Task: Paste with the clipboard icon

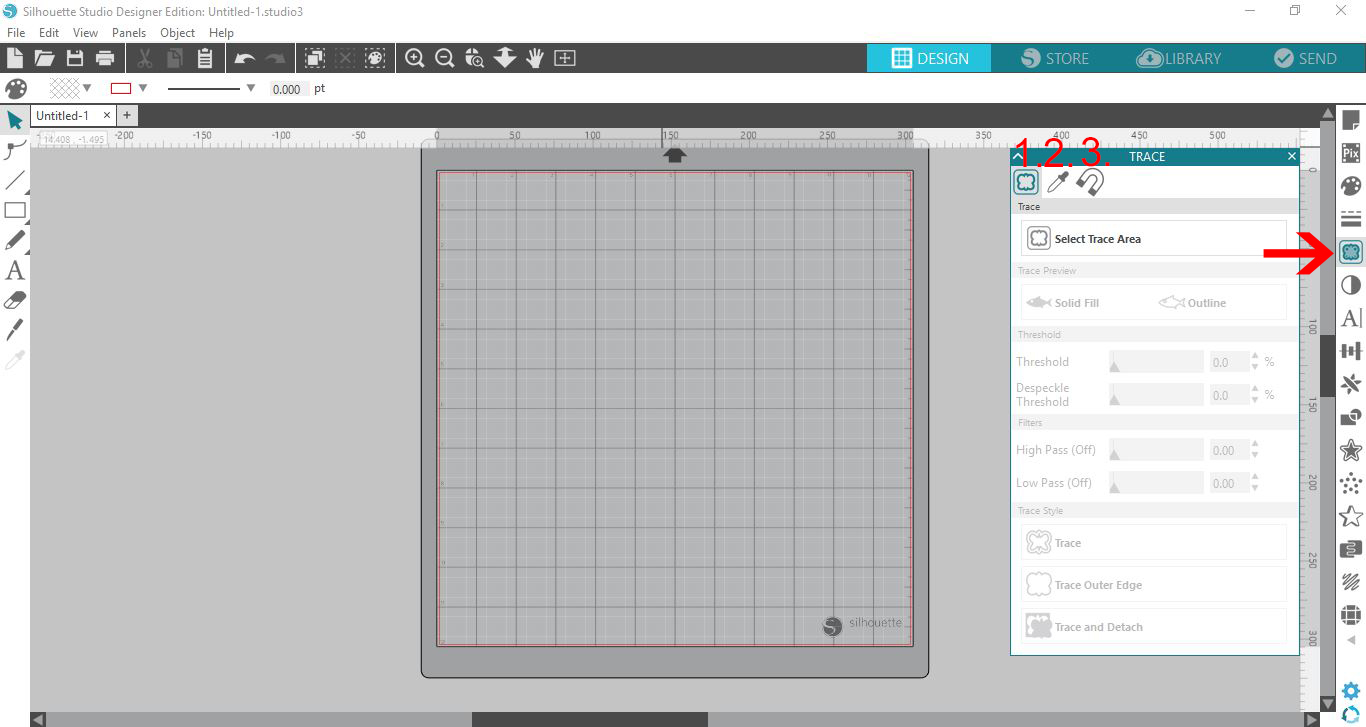Action: (x=205, y=58)
